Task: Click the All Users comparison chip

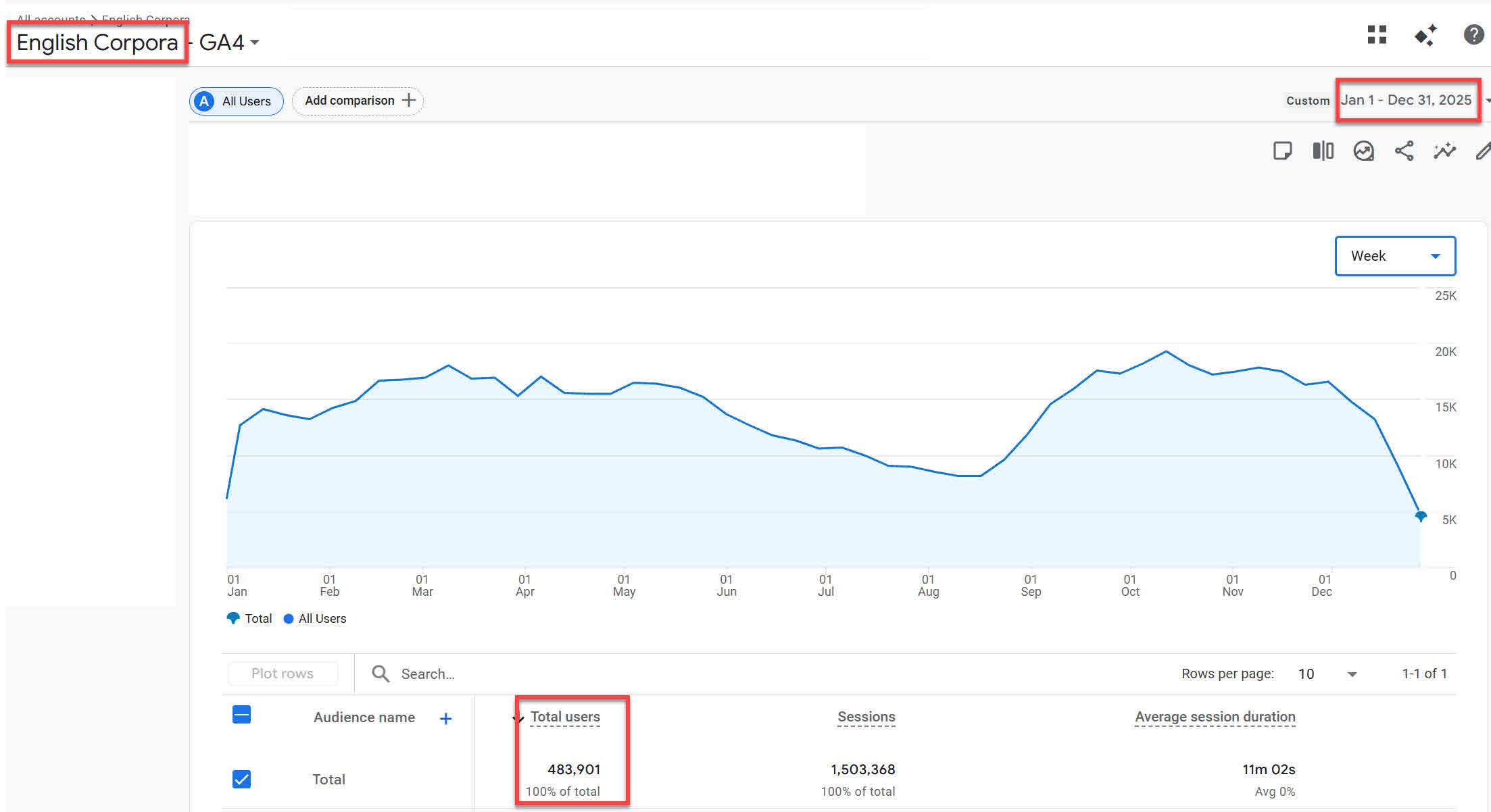Action: pos(237,101)
